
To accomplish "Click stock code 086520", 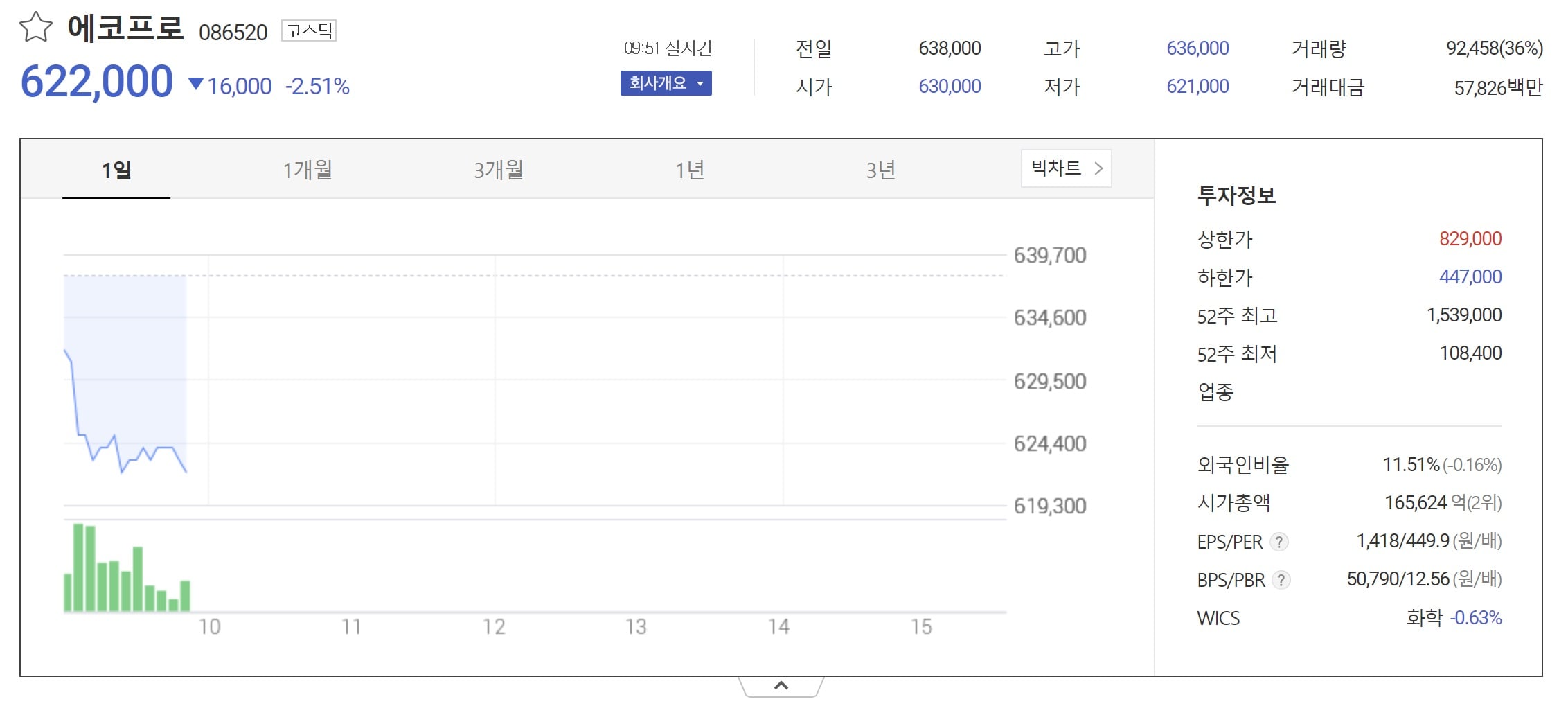I will click(233, 33).
